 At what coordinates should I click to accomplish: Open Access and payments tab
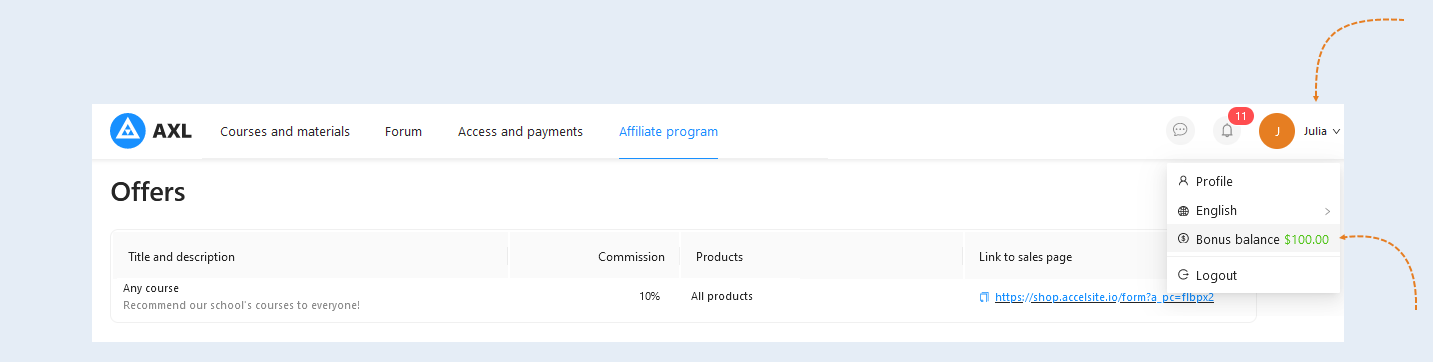click(x=520, y=131)
